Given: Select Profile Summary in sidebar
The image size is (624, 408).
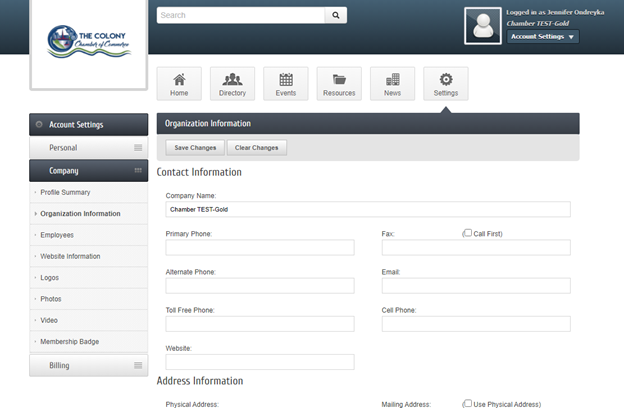Looking at the screenshot, I should tap(65, 192).
